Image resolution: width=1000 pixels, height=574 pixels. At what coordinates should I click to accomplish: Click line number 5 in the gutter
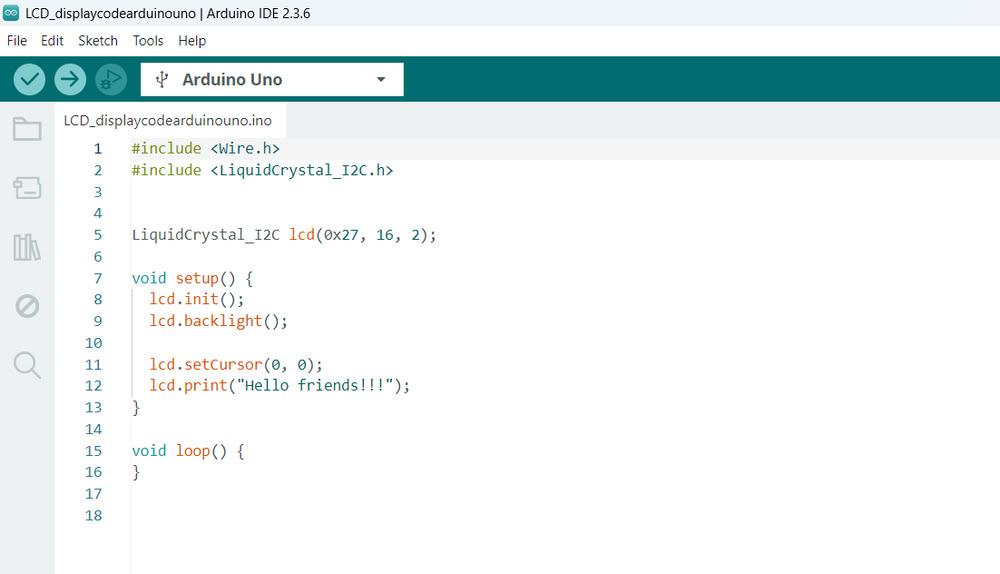[98, 235]
